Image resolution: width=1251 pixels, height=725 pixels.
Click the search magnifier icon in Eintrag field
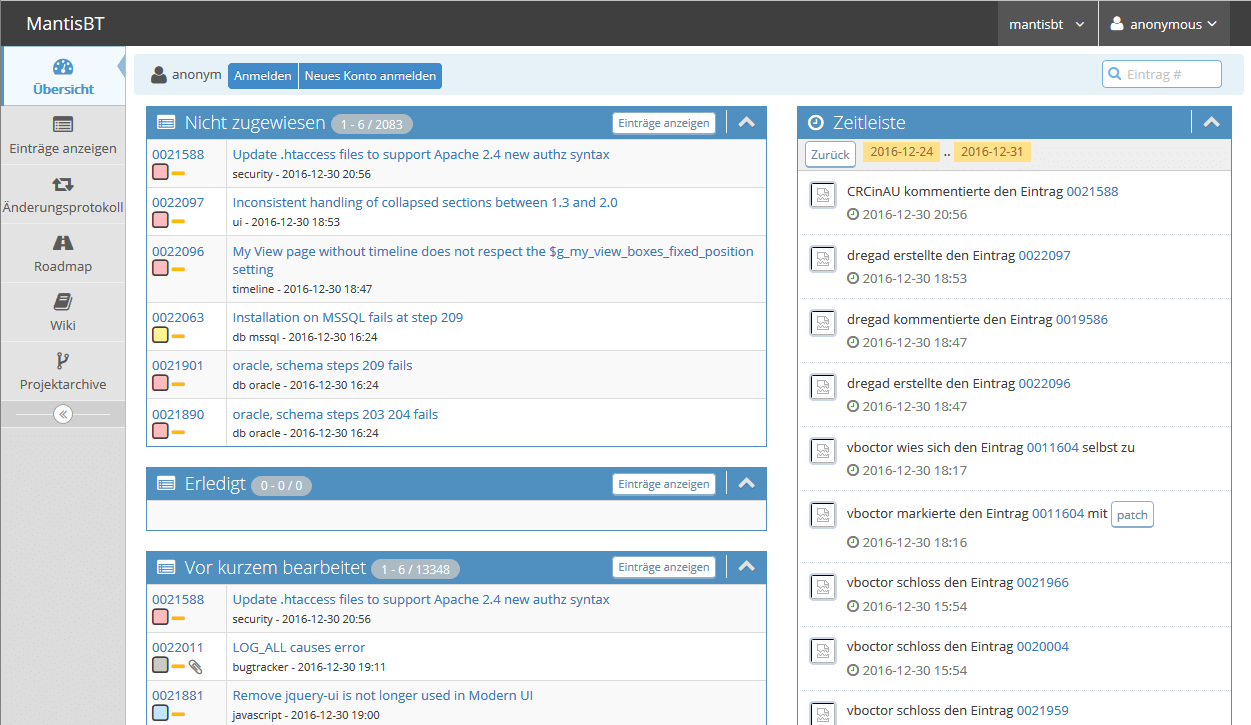1115,74
